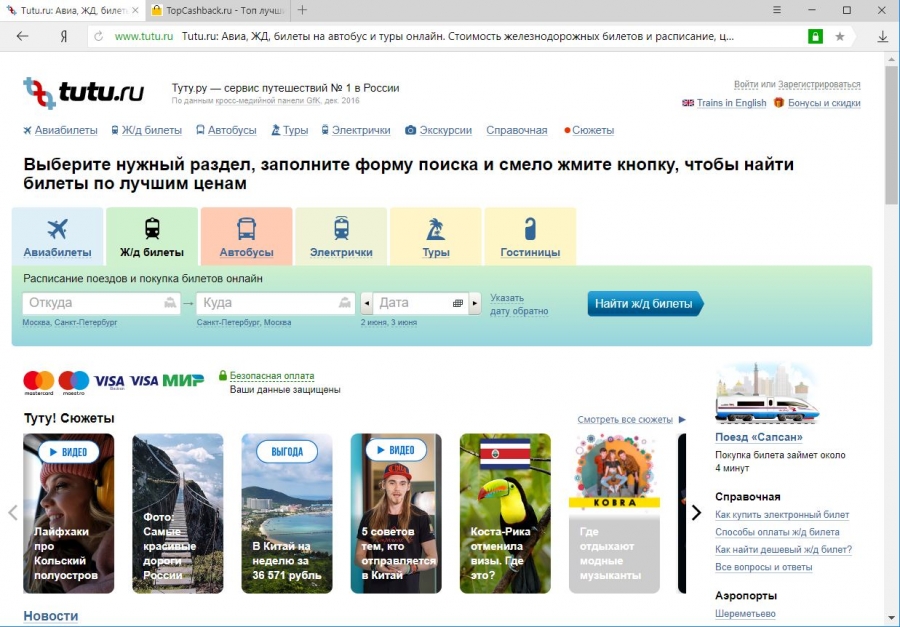Open browser downloads arrow icon
This screenshot has width=900, height=627.
coord(883,37)
